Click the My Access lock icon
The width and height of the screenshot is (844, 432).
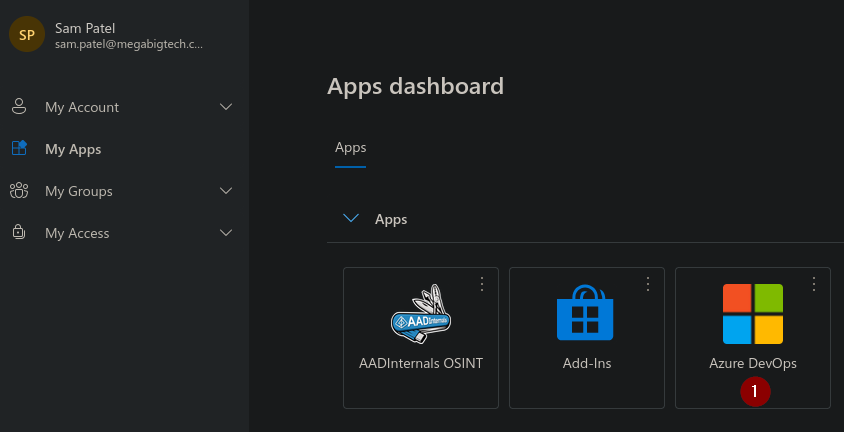click(18, 233)
